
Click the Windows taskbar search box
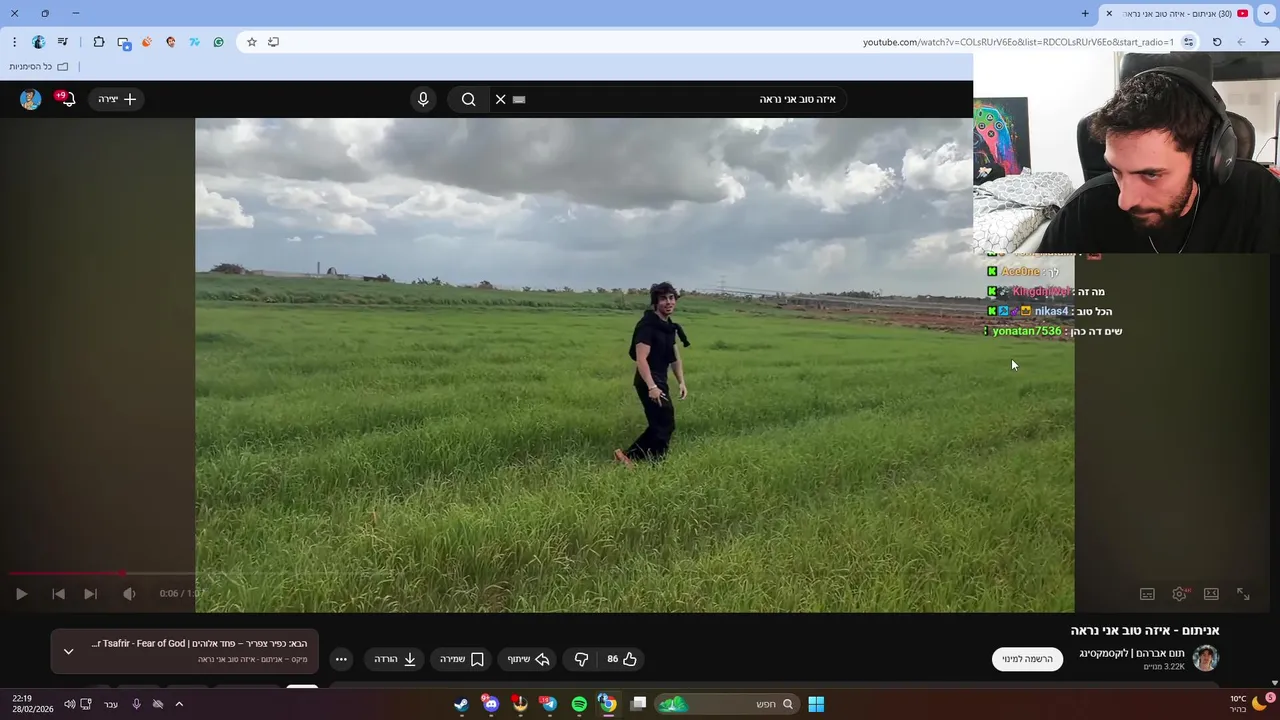coord(726,704)
